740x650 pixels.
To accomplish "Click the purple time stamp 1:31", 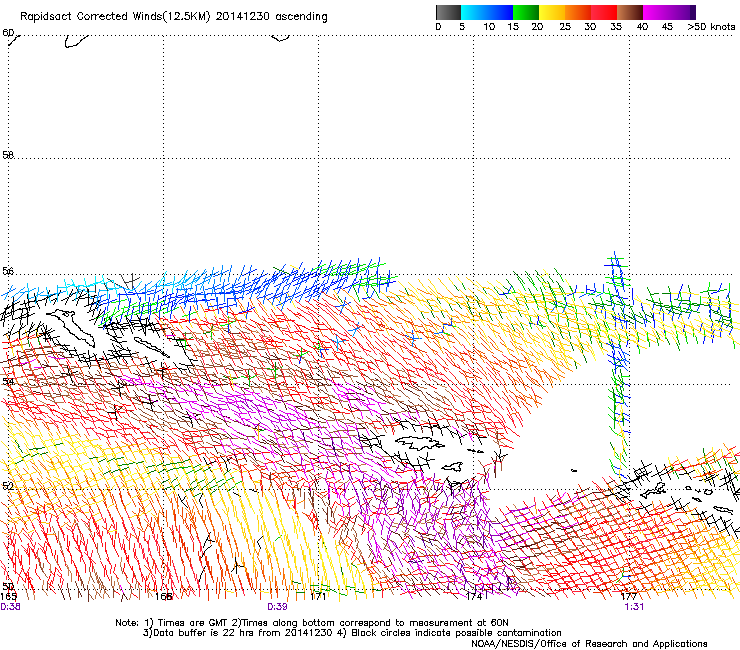I will click(x=634, y=607).
